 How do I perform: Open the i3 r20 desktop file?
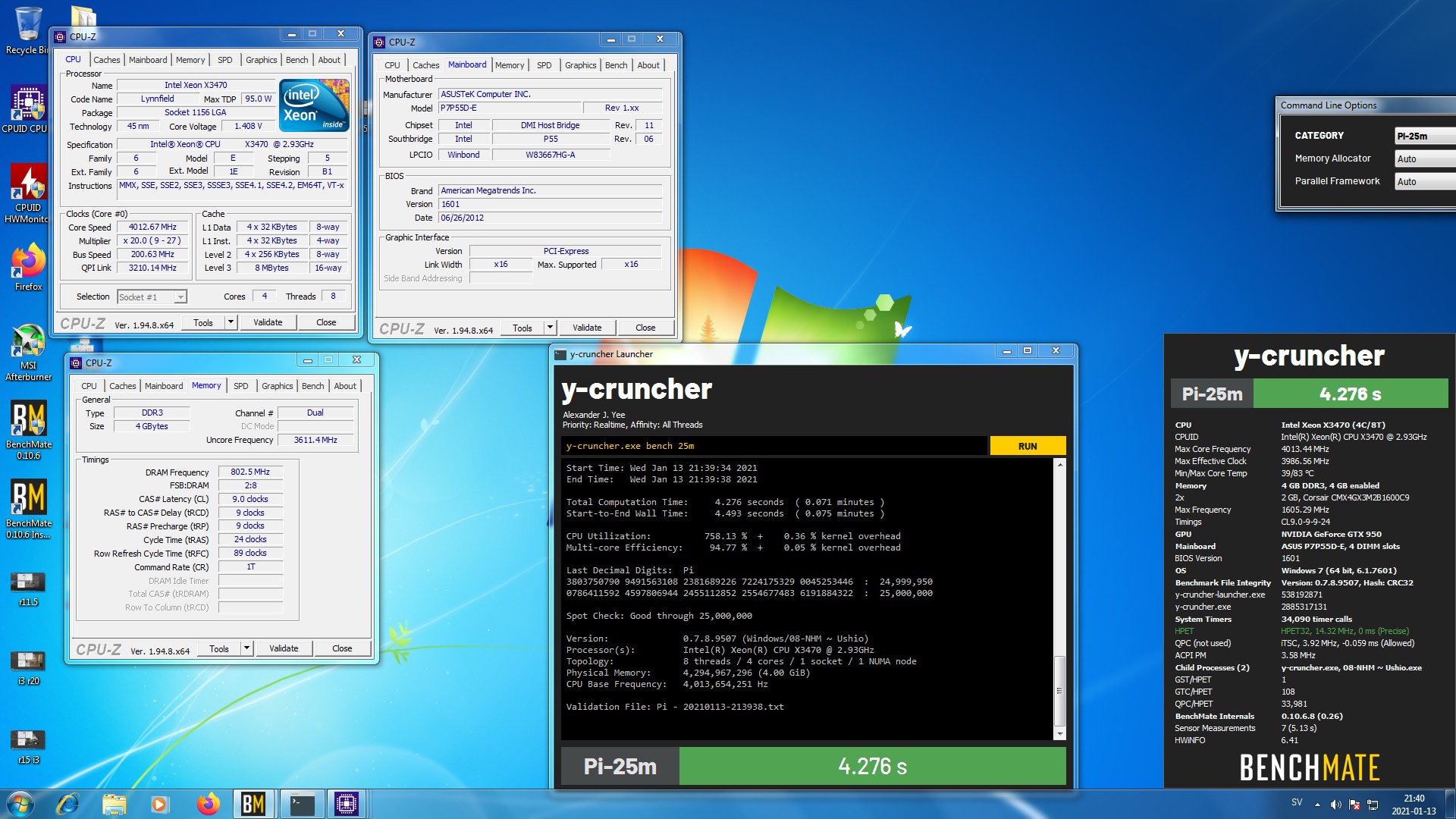tap(28, 668)
